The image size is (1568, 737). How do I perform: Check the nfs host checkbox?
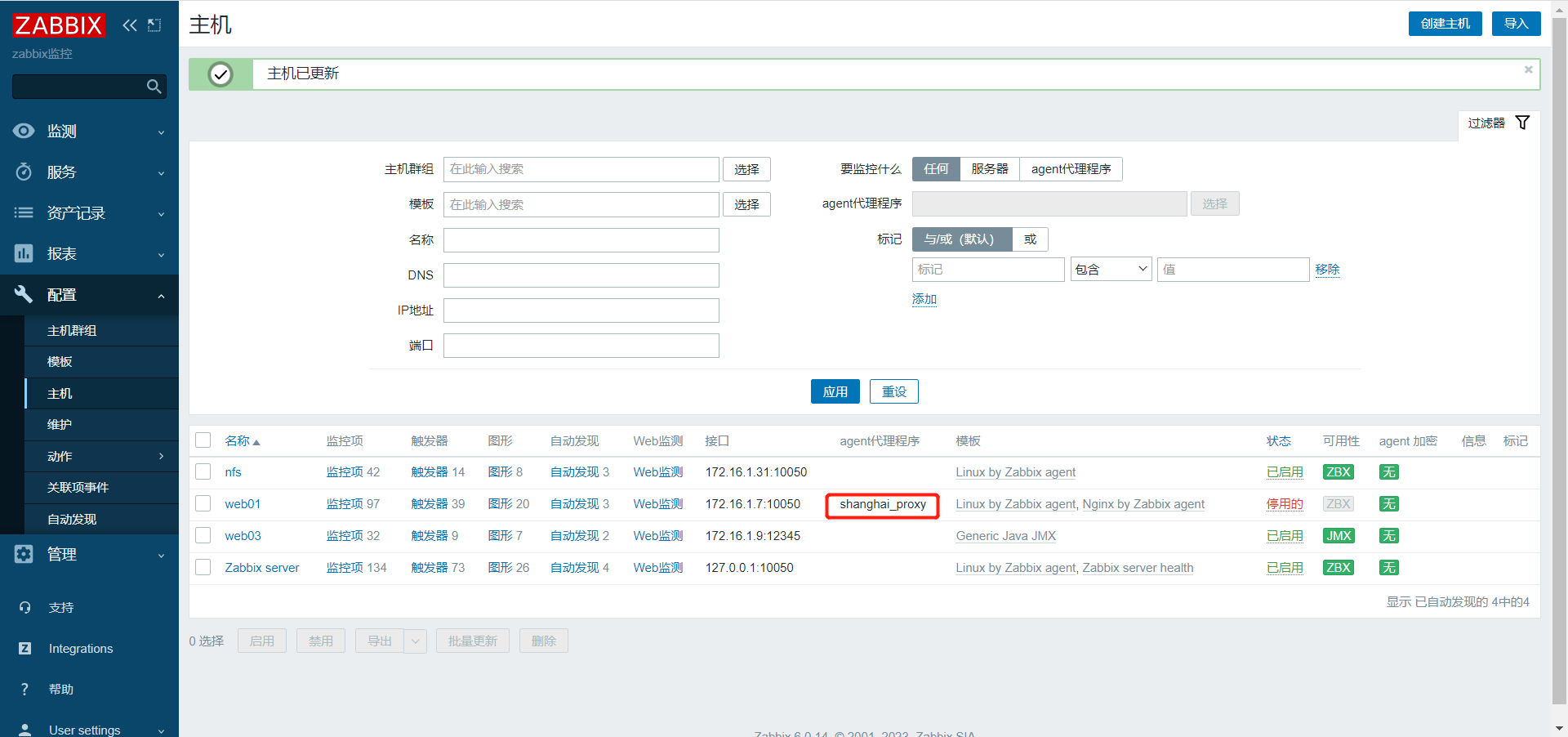(x=203, y=471)
